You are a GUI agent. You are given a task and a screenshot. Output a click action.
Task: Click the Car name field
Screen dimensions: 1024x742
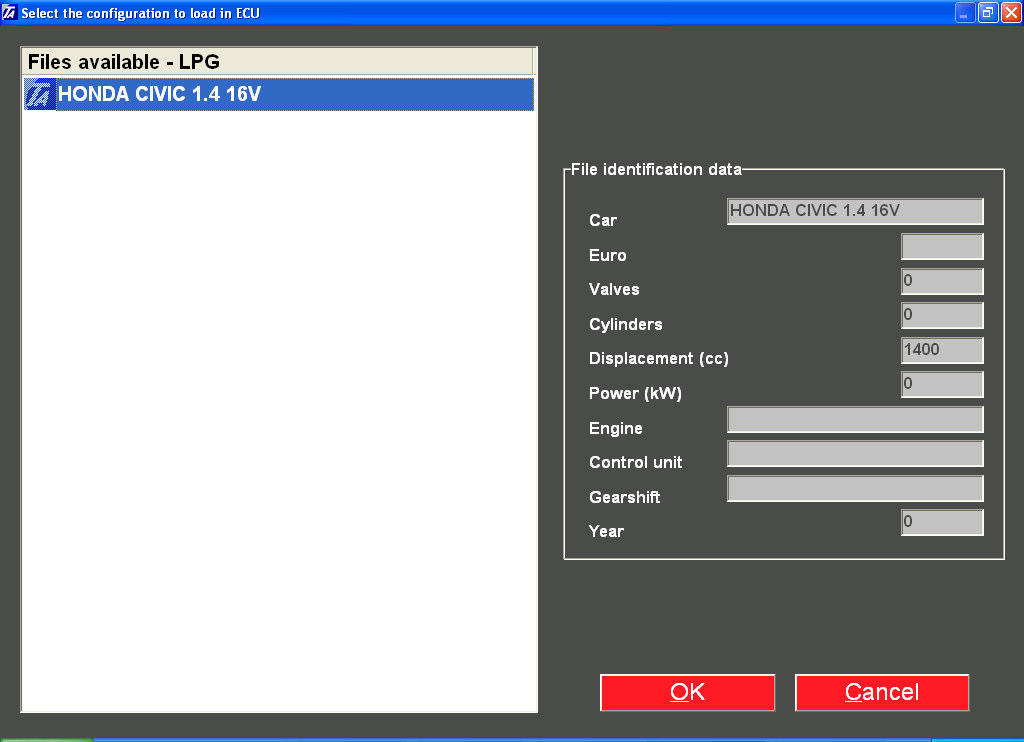(855, 211)
